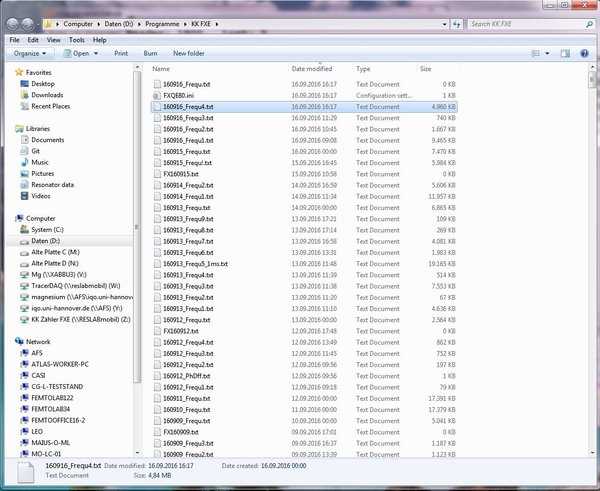
Task: Open the Help question mark icon
Action: click(584, 54)
